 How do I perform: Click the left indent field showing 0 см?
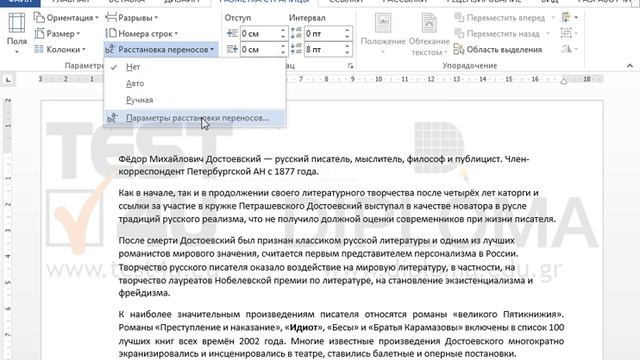point(260,34)
